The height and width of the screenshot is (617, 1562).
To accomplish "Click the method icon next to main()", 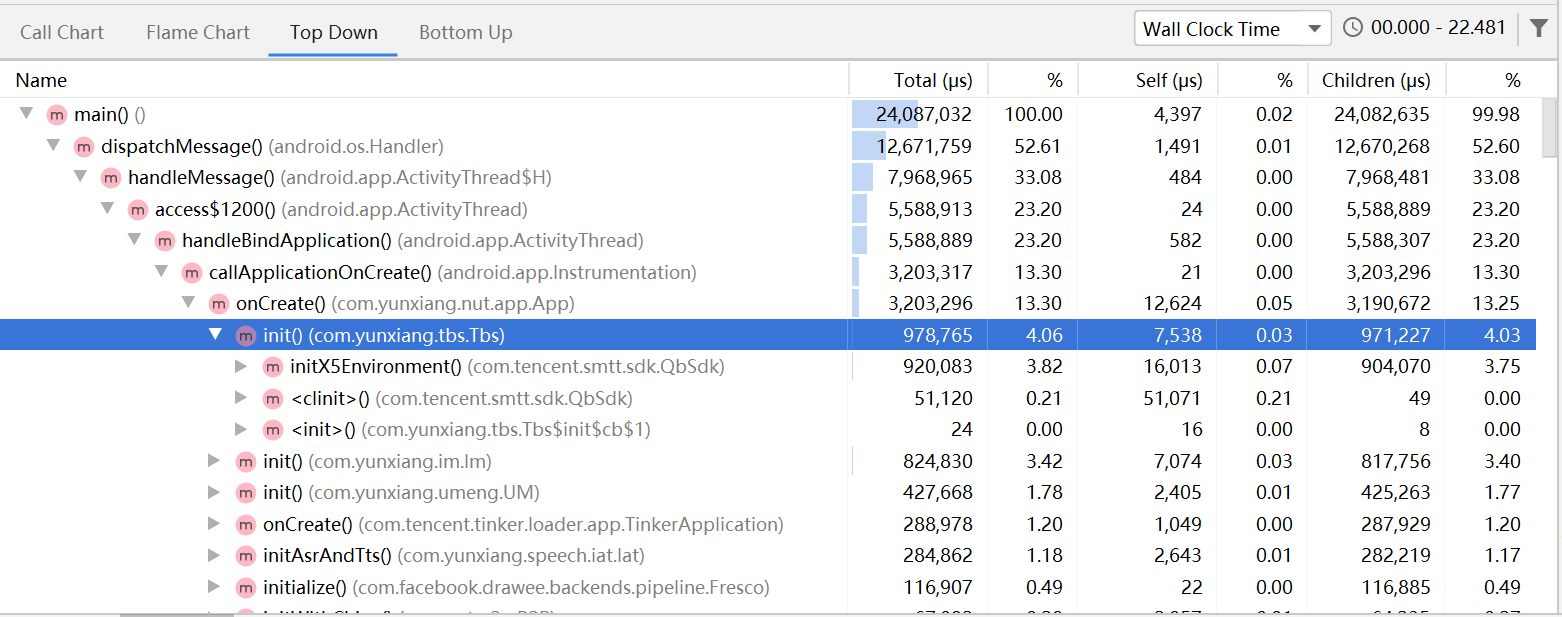I will tap(57, 115).
